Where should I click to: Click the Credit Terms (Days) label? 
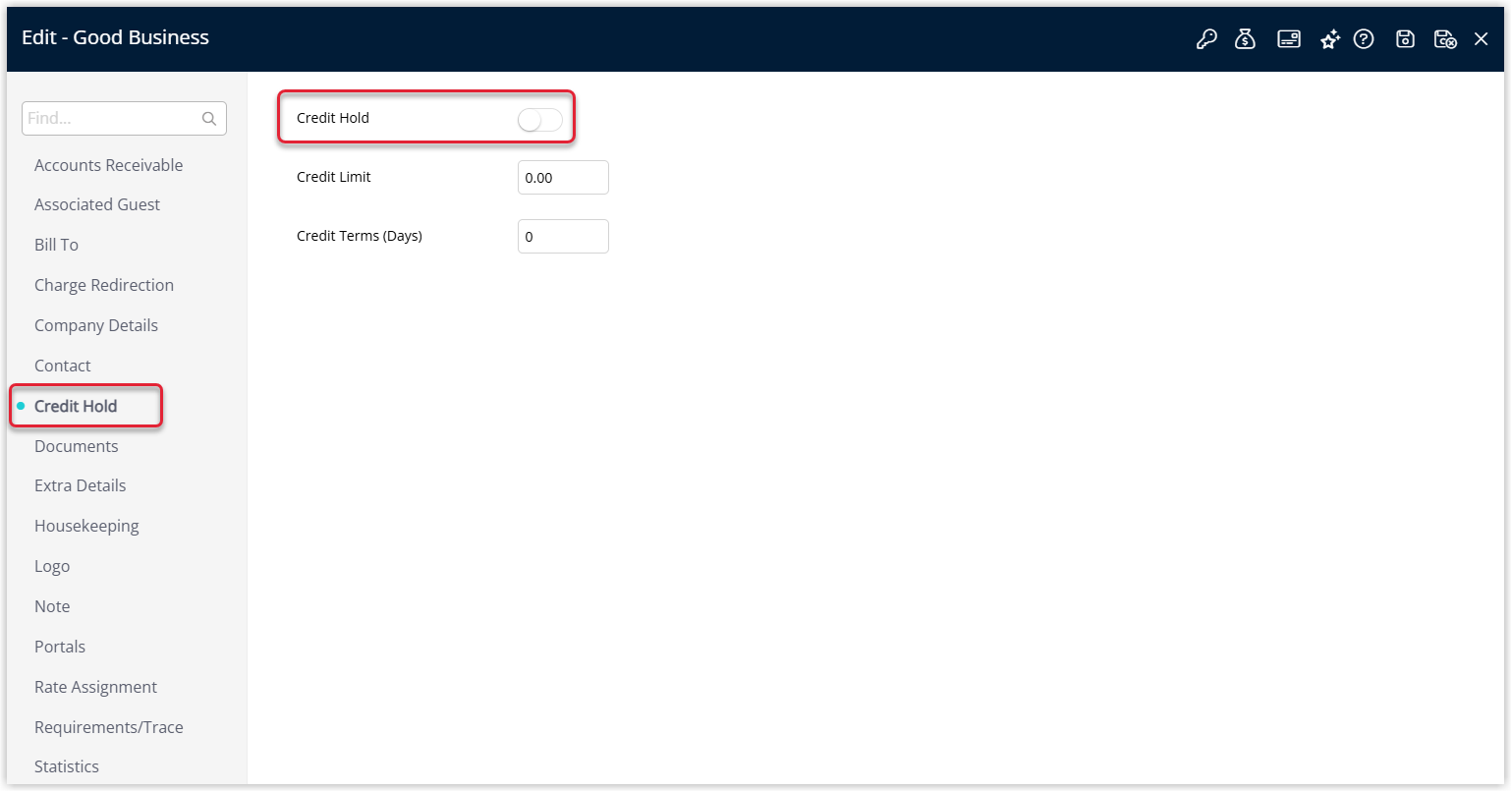coord(360,236)
